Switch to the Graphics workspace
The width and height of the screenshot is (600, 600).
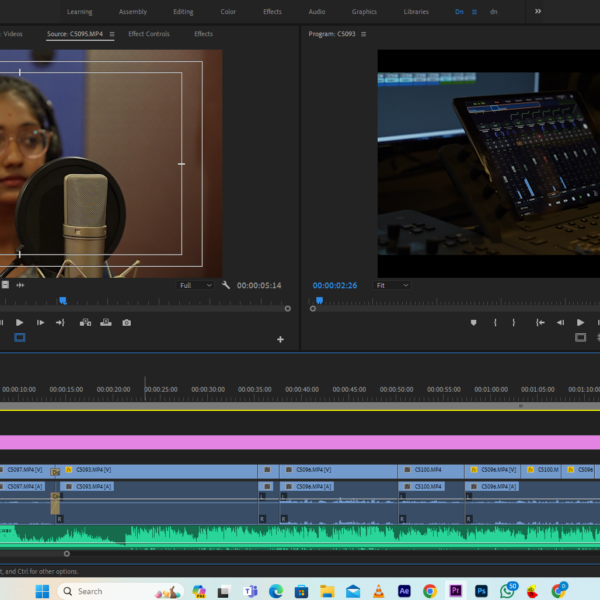[x=364, y=12]
